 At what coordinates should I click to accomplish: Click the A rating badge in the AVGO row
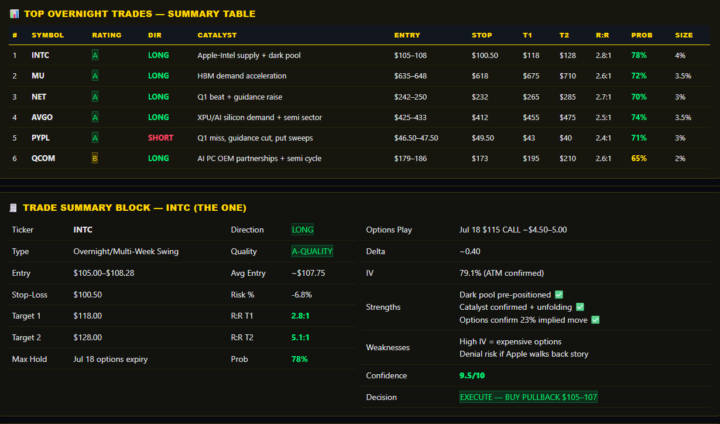coord(95,118)
